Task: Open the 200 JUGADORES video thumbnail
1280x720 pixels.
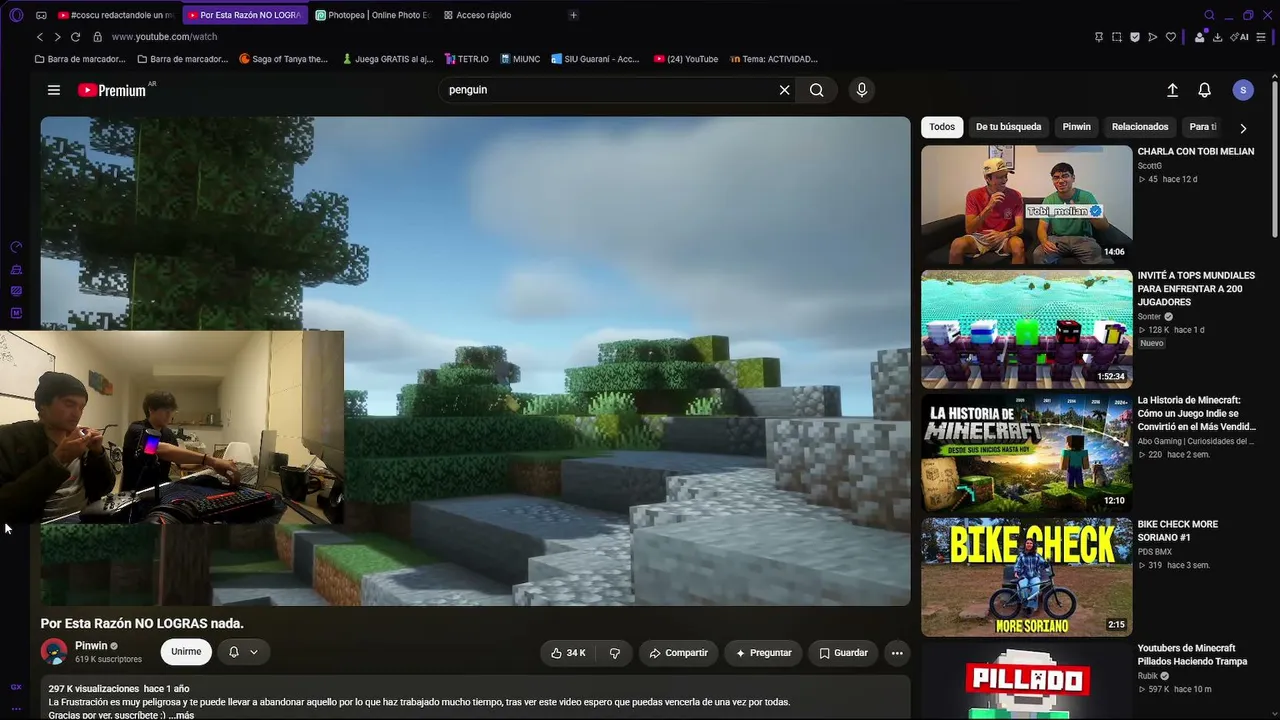Action: pos(1027,329)
